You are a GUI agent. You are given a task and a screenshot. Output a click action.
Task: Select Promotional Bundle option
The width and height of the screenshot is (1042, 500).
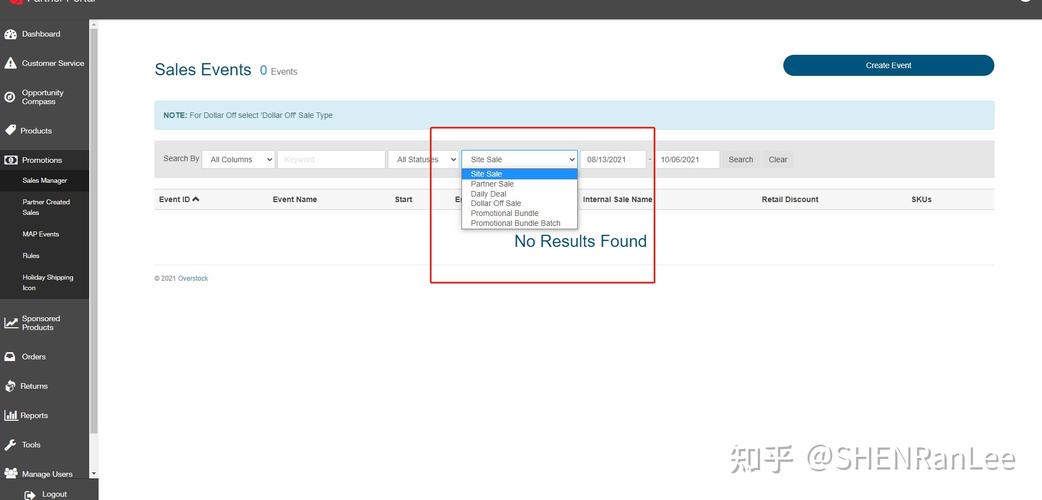coord(520,213)
